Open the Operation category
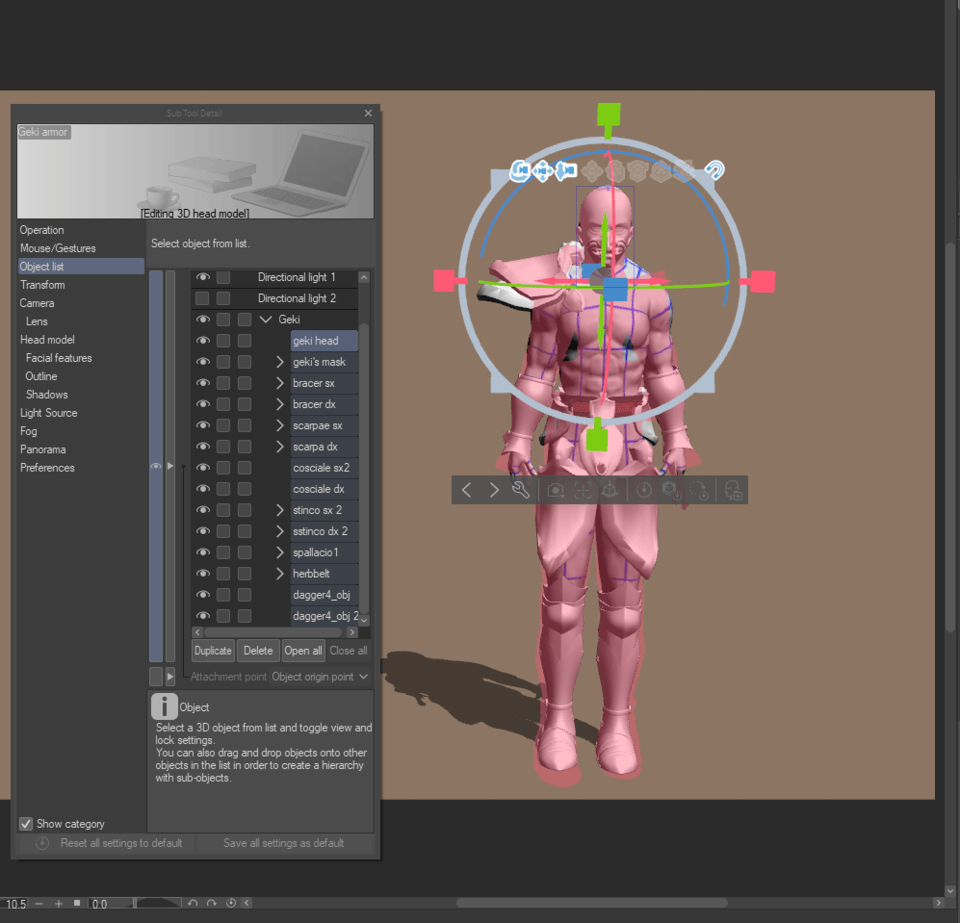 click(42, 230)
